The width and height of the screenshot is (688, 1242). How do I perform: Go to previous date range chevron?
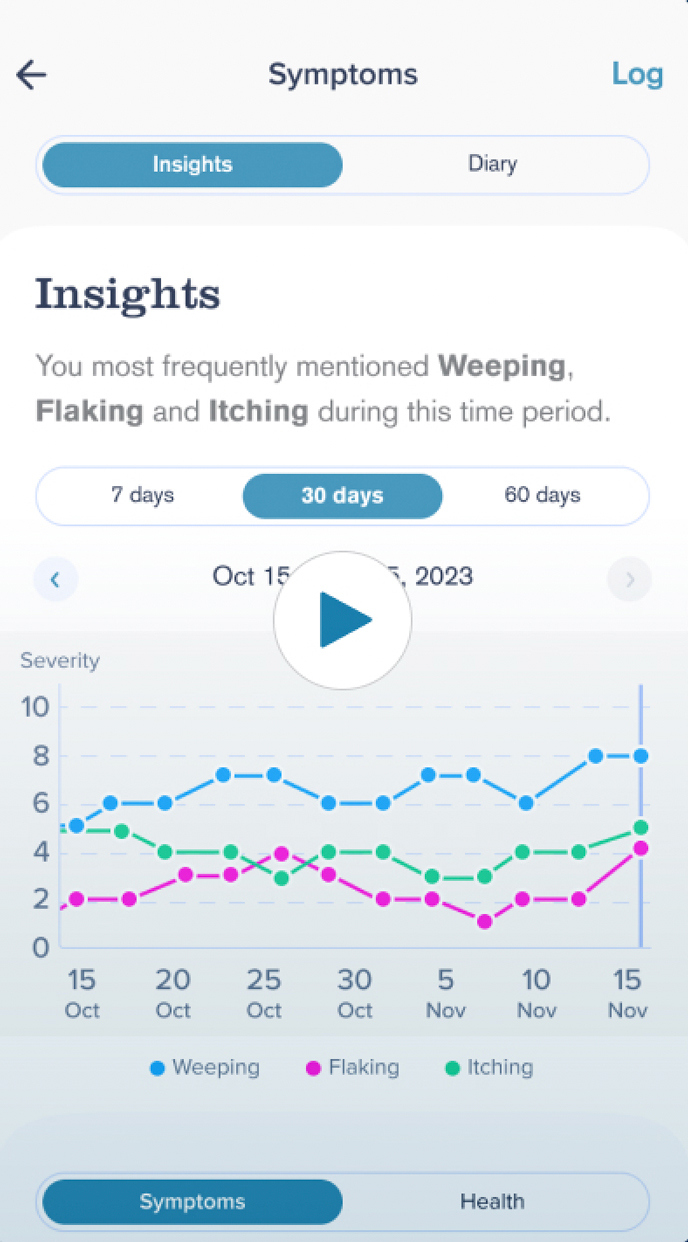point(56,579)
